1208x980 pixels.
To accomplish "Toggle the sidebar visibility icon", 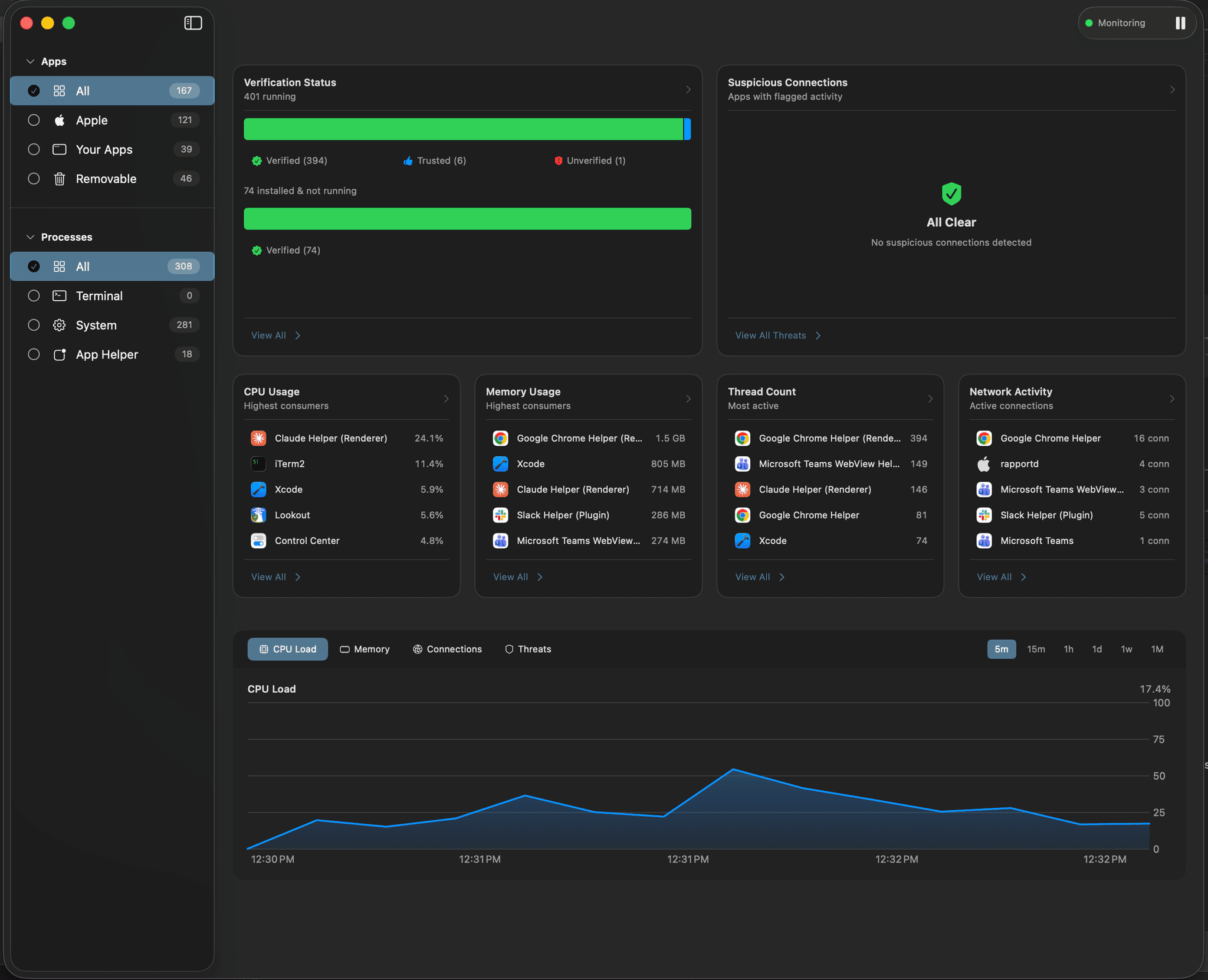I will (192, 22).
